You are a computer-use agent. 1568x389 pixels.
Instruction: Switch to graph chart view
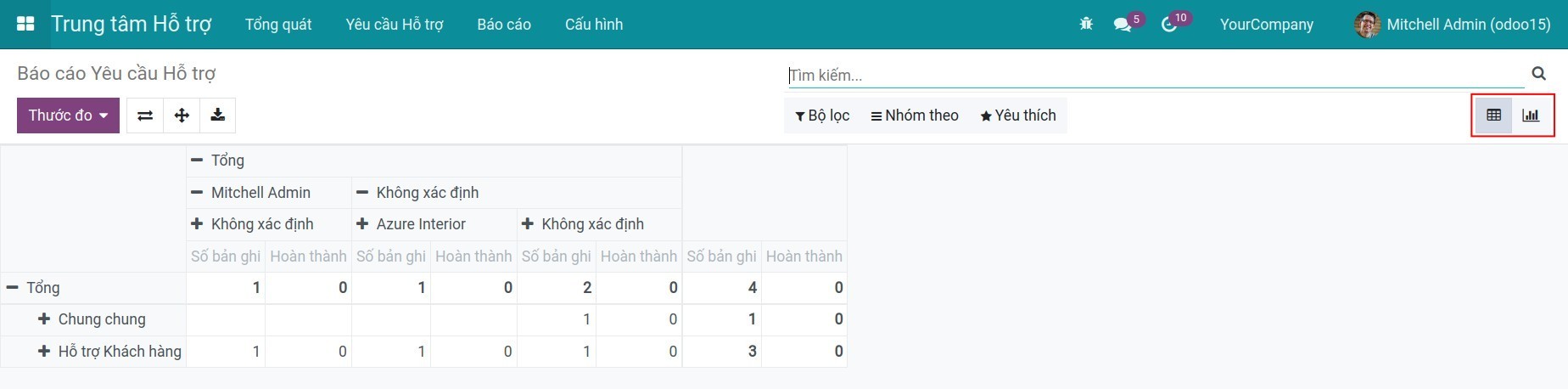click(1531, 116)
